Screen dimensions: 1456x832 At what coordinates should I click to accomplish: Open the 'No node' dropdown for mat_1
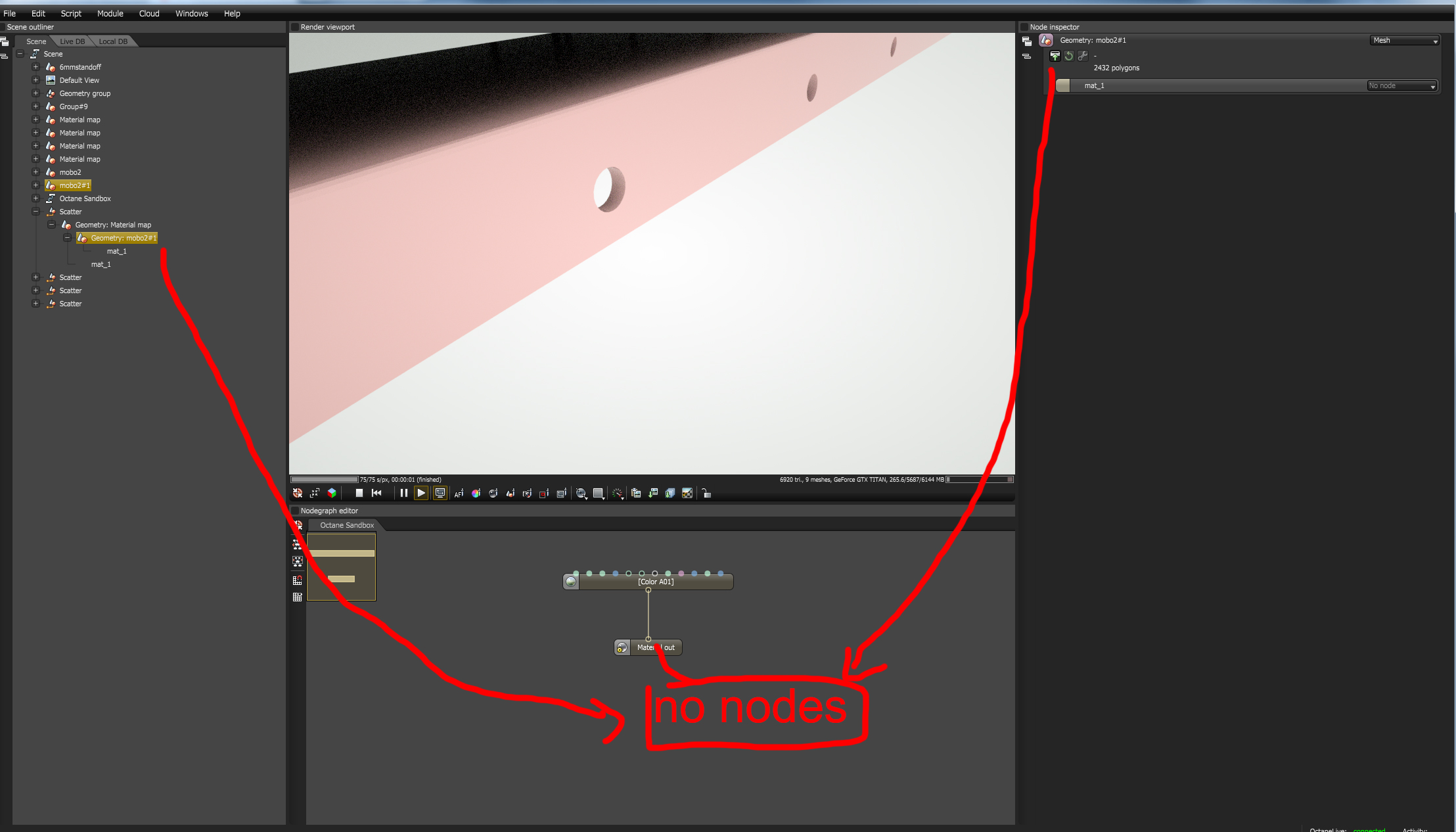(1402, 86)
